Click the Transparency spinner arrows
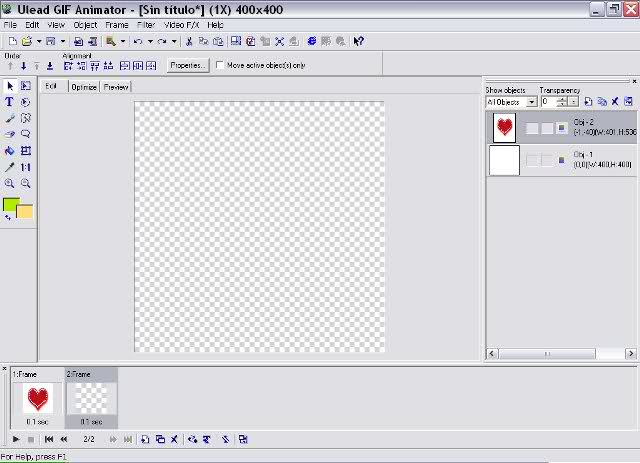 tap(562, 102)
